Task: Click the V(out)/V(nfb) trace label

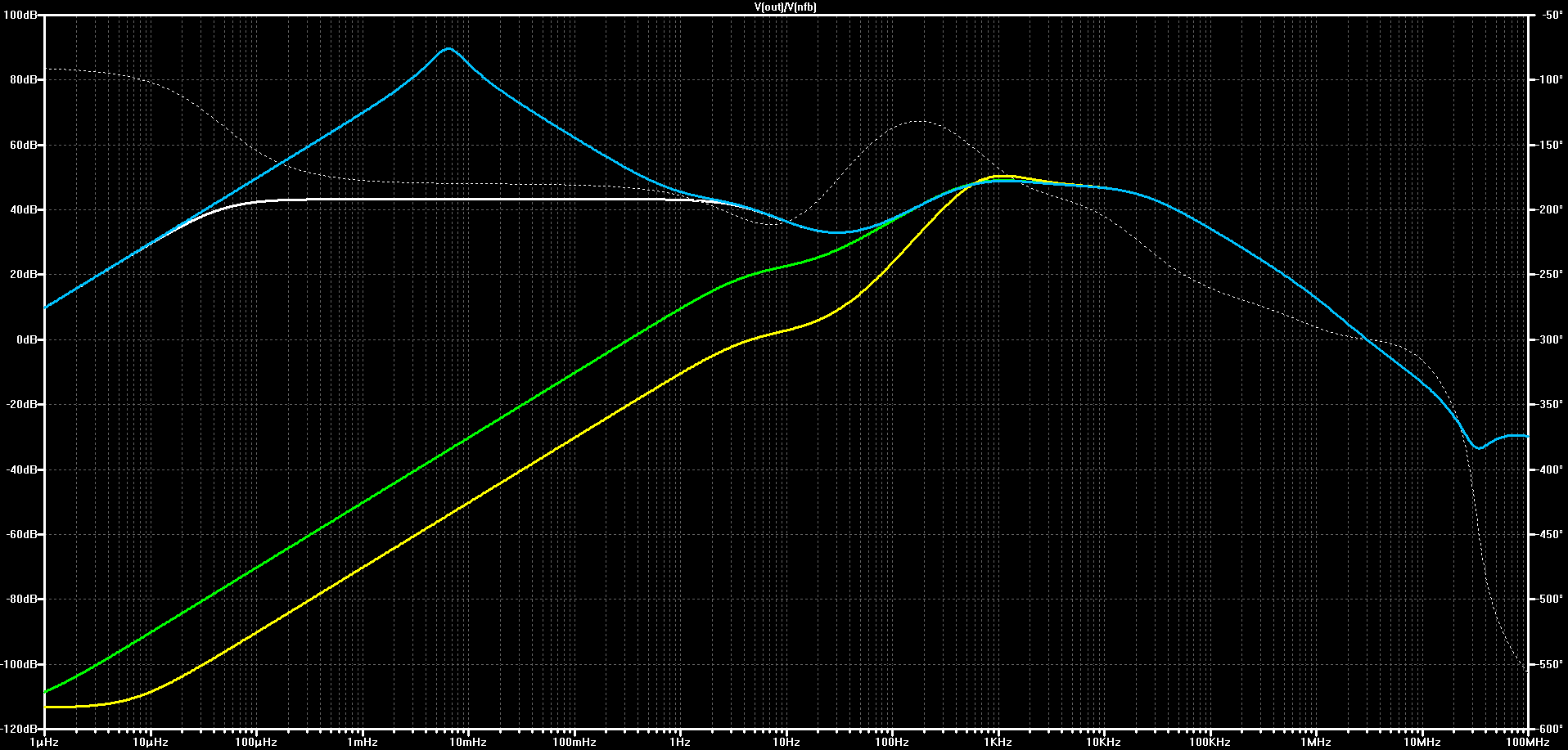Action: coord(785,7)
